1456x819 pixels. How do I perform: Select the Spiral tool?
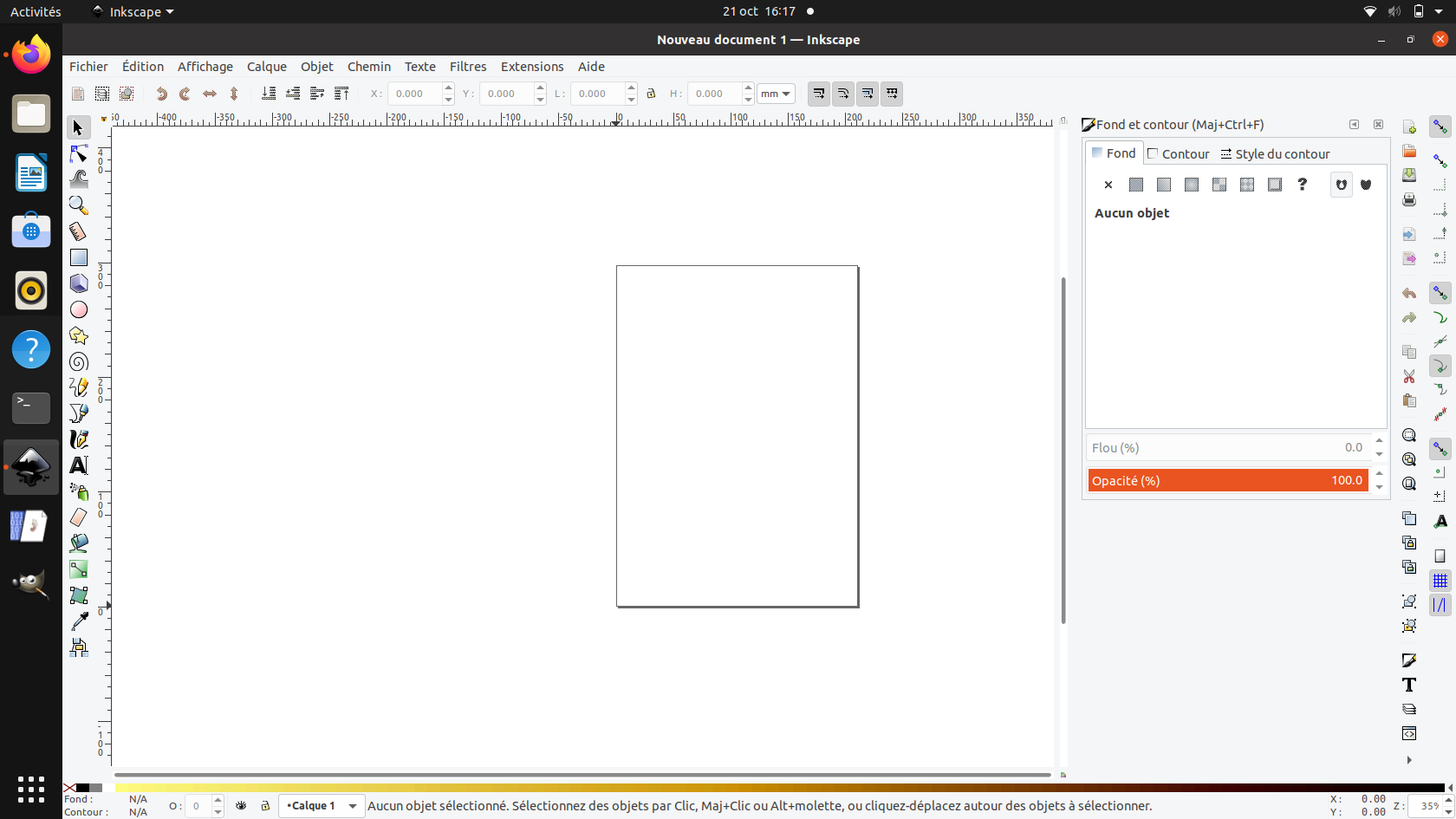tap(79, 361)
